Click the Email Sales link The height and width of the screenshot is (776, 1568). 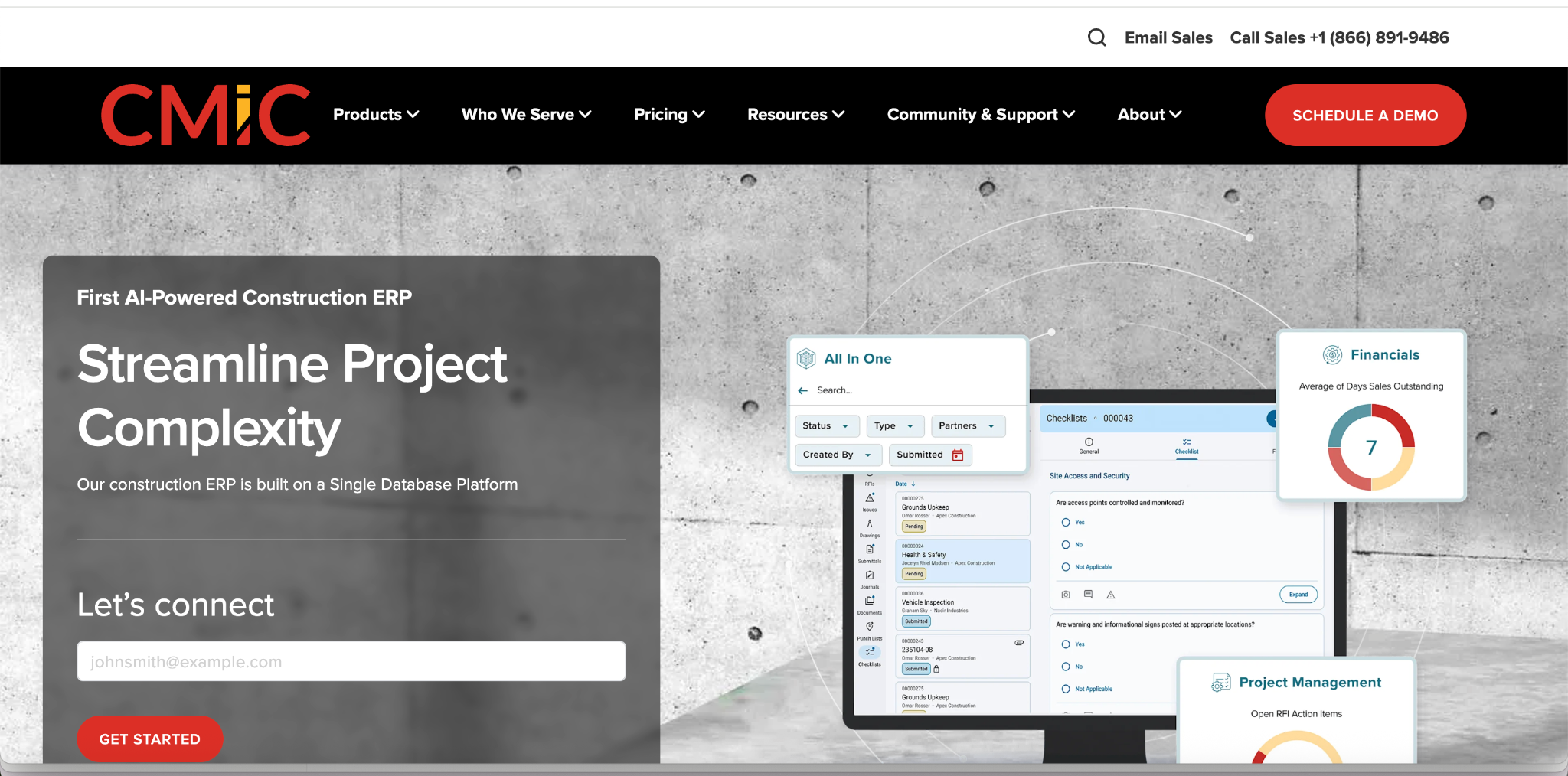pos(1168,37)
